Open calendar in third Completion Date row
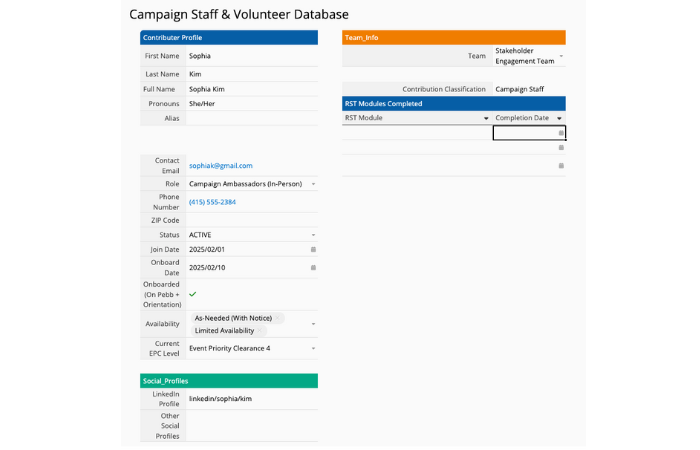The image size is (700, 450). point(561,166)
